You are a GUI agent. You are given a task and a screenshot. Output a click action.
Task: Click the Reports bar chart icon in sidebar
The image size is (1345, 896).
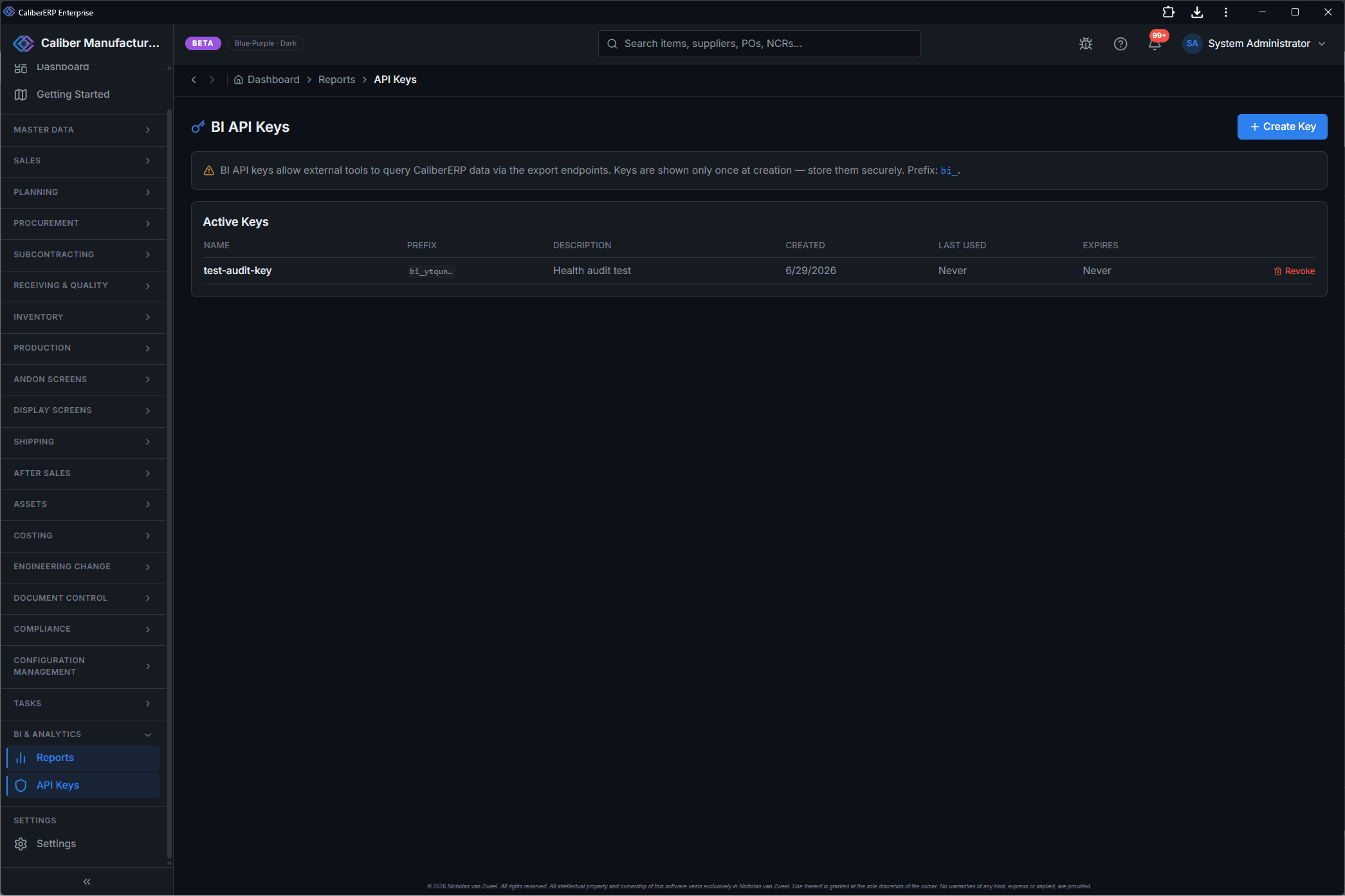tap(21, 758)
